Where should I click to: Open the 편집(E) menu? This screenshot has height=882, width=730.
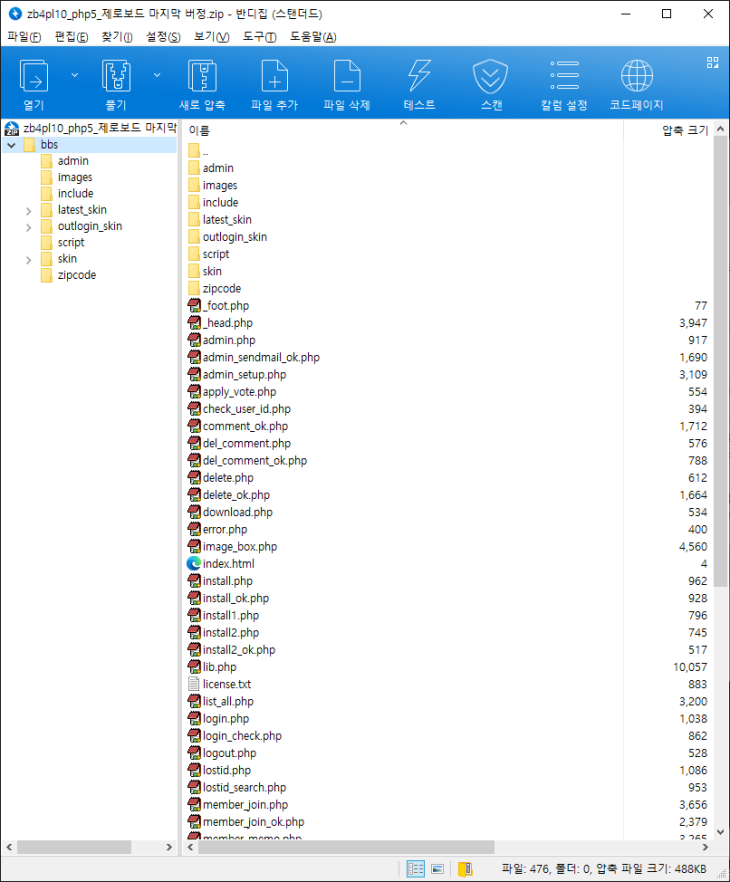[x=71, y=37]
